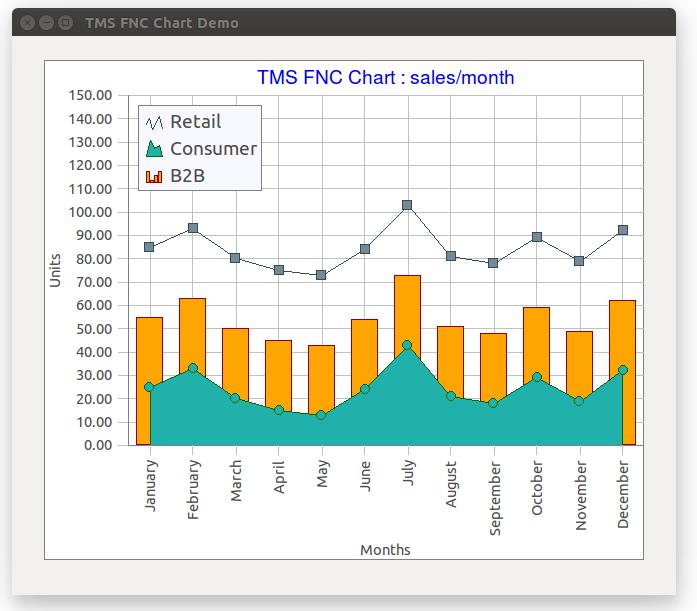Click the Retail data point for January

pyautogui.click(x=149, y=247)
